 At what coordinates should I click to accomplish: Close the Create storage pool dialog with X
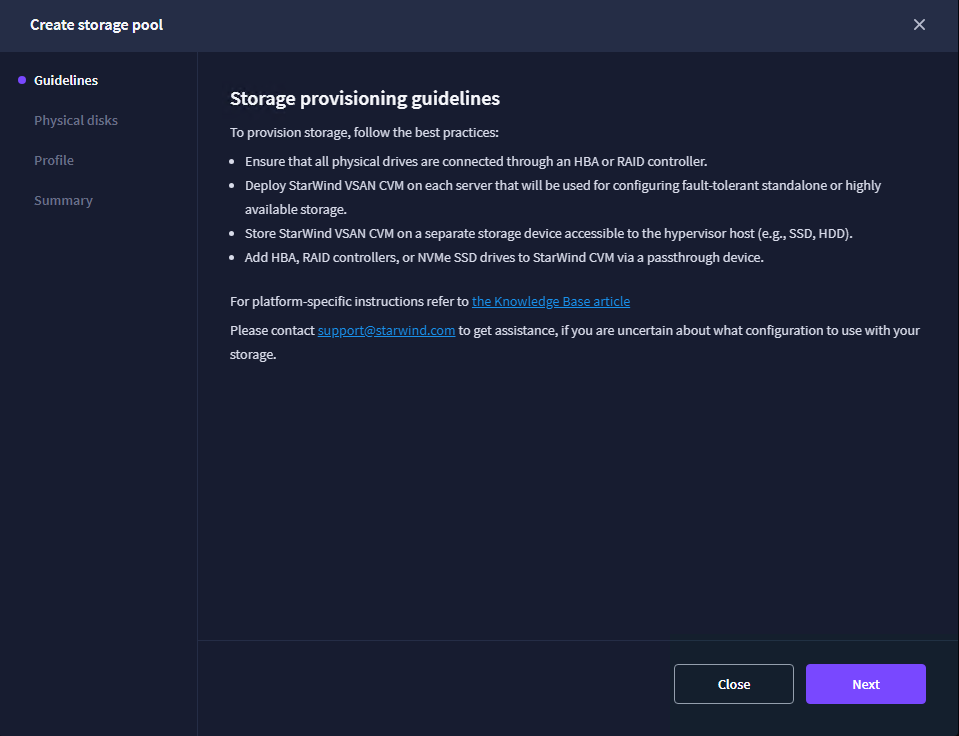919,24
